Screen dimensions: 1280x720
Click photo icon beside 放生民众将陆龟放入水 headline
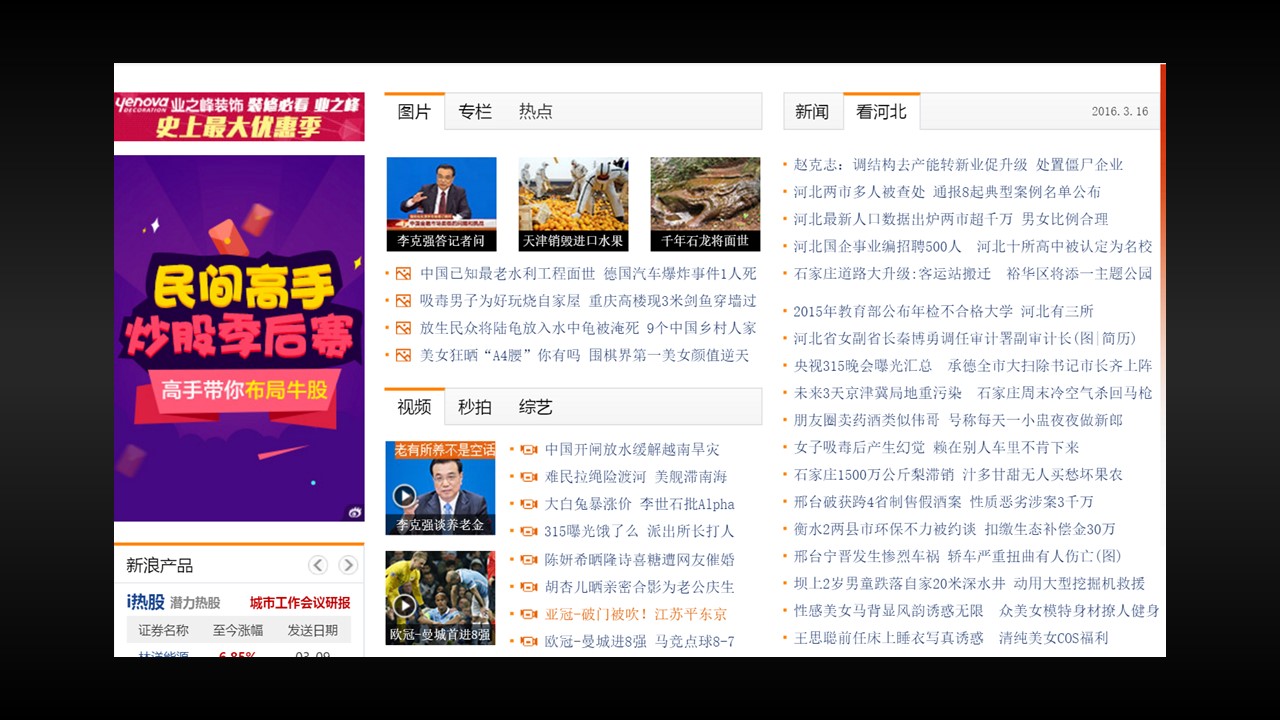point(403,327)
